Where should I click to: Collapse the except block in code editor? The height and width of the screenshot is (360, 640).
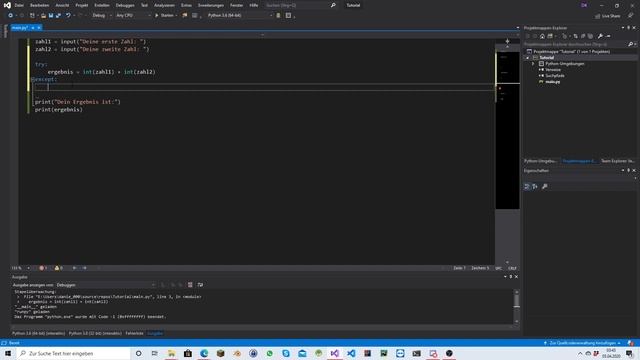tap(33, 80)
